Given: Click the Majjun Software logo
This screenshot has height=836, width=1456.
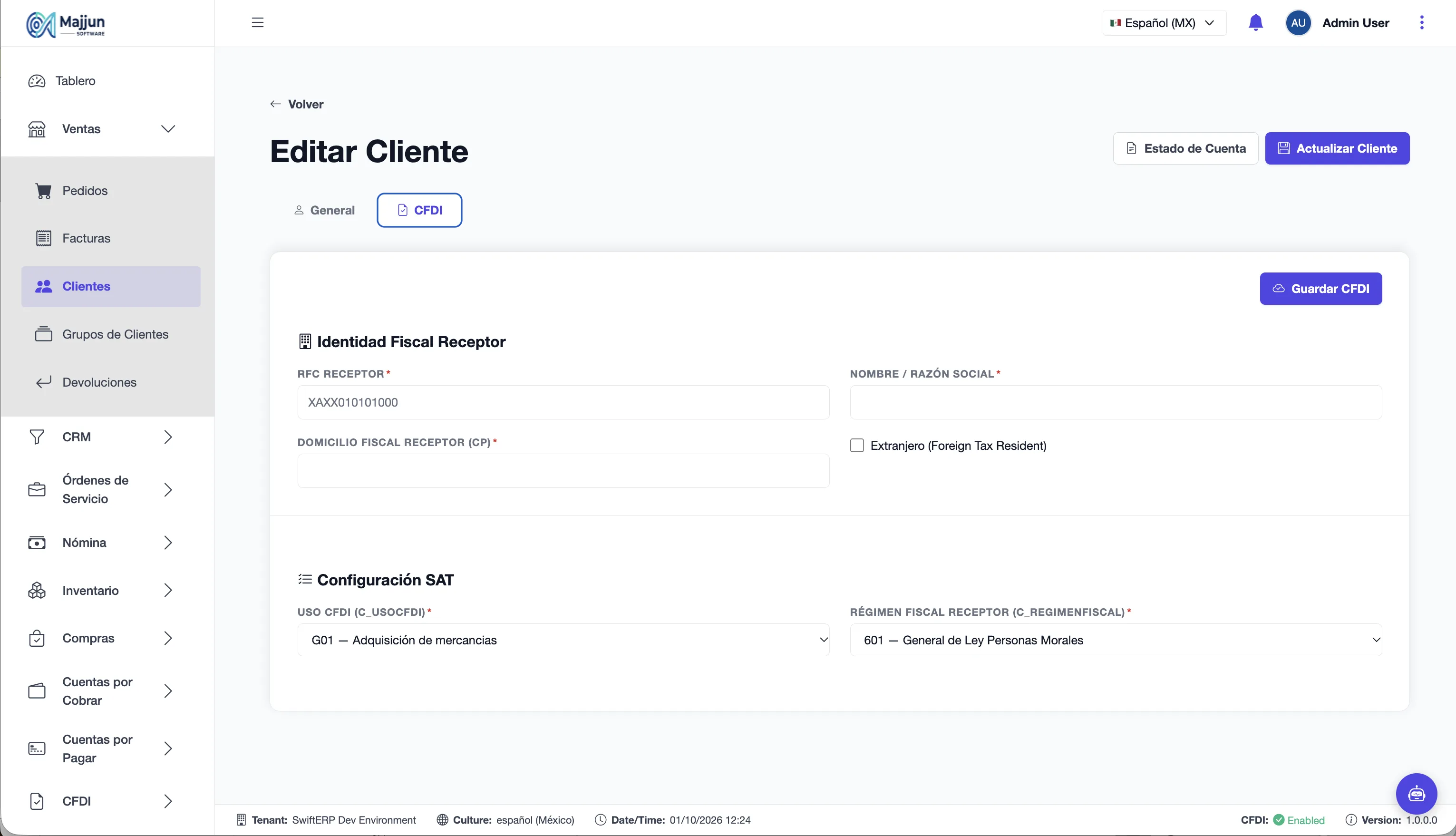Looking at the screenshot, I should coord(66,24).
